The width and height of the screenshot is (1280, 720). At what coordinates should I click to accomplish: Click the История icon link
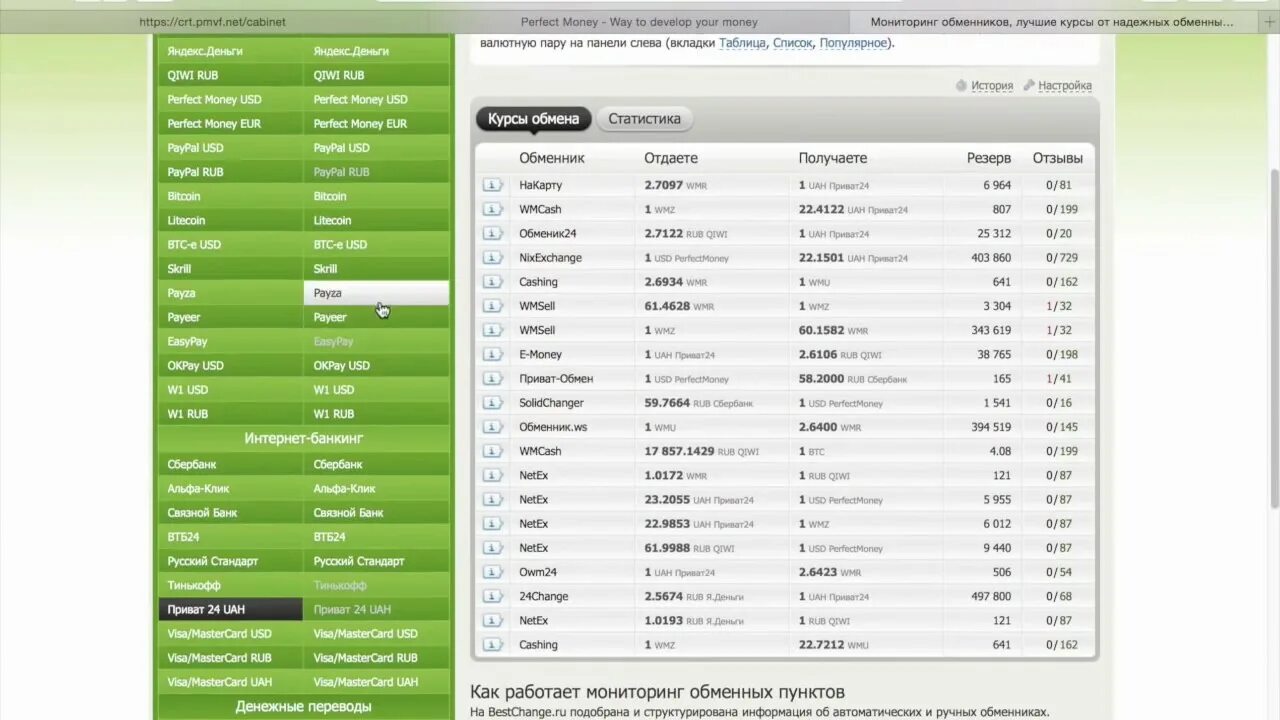(x=984, y=86)
